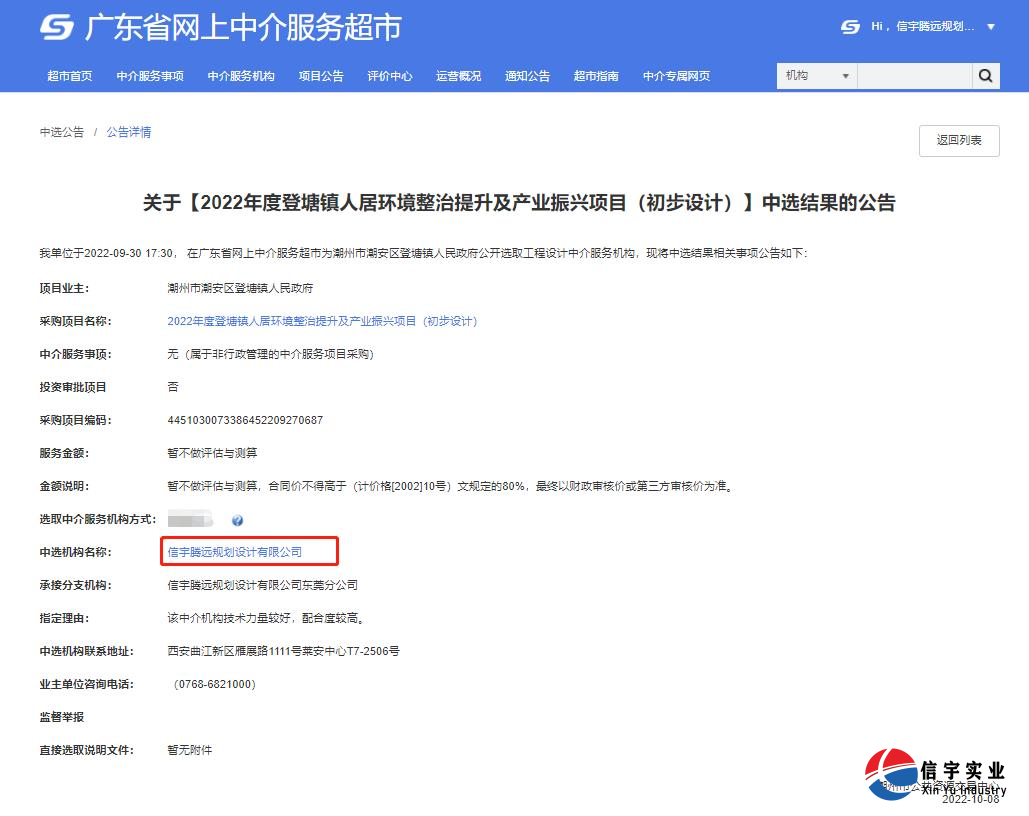
Task: Select 项目公告 from the navigation bar
Action: click(321, 75)
